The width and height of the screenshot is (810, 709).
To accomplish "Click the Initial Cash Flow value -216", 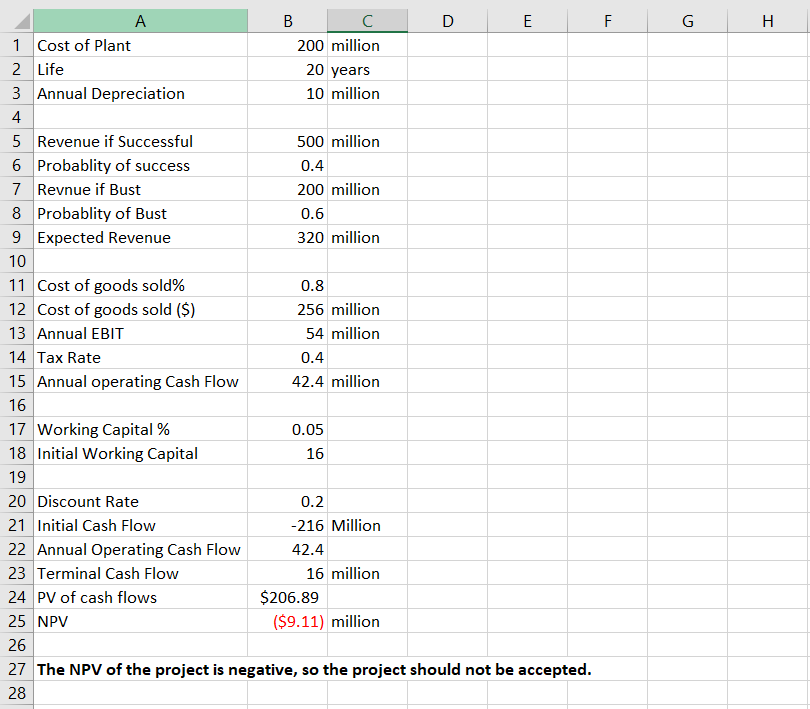I will click(x=287, y=525).
